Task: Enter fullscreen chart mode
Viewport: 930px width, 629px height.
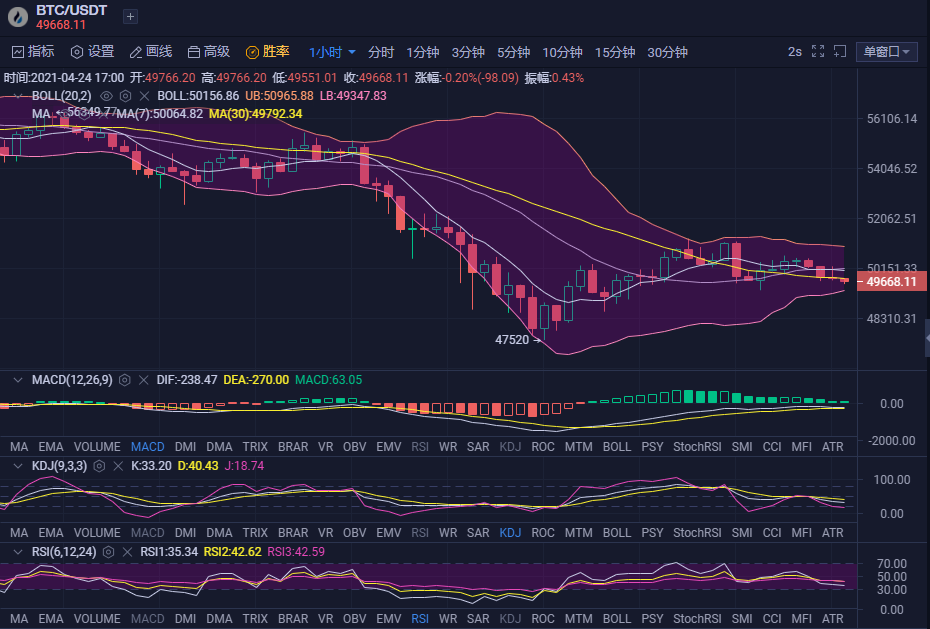Action: [818, 52]
